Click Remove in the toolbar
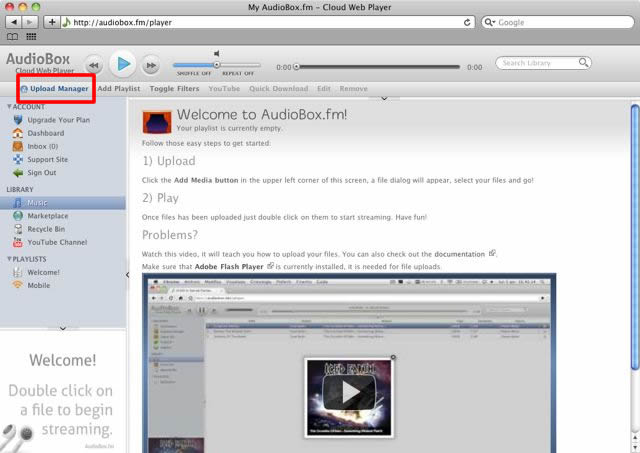Screen dimensions: 640x453 point(353,89)
